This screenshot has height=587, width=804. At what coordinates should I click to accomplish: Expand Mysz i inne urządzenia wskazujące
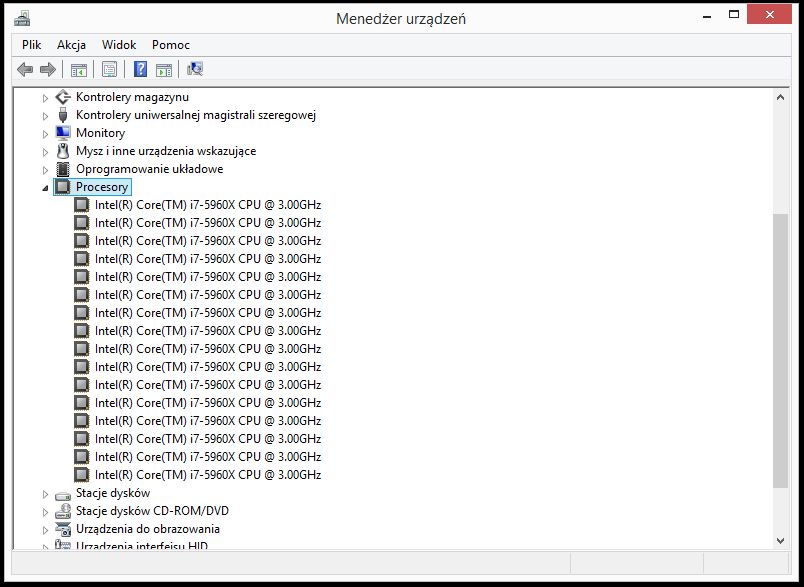(x=45, y=151)
